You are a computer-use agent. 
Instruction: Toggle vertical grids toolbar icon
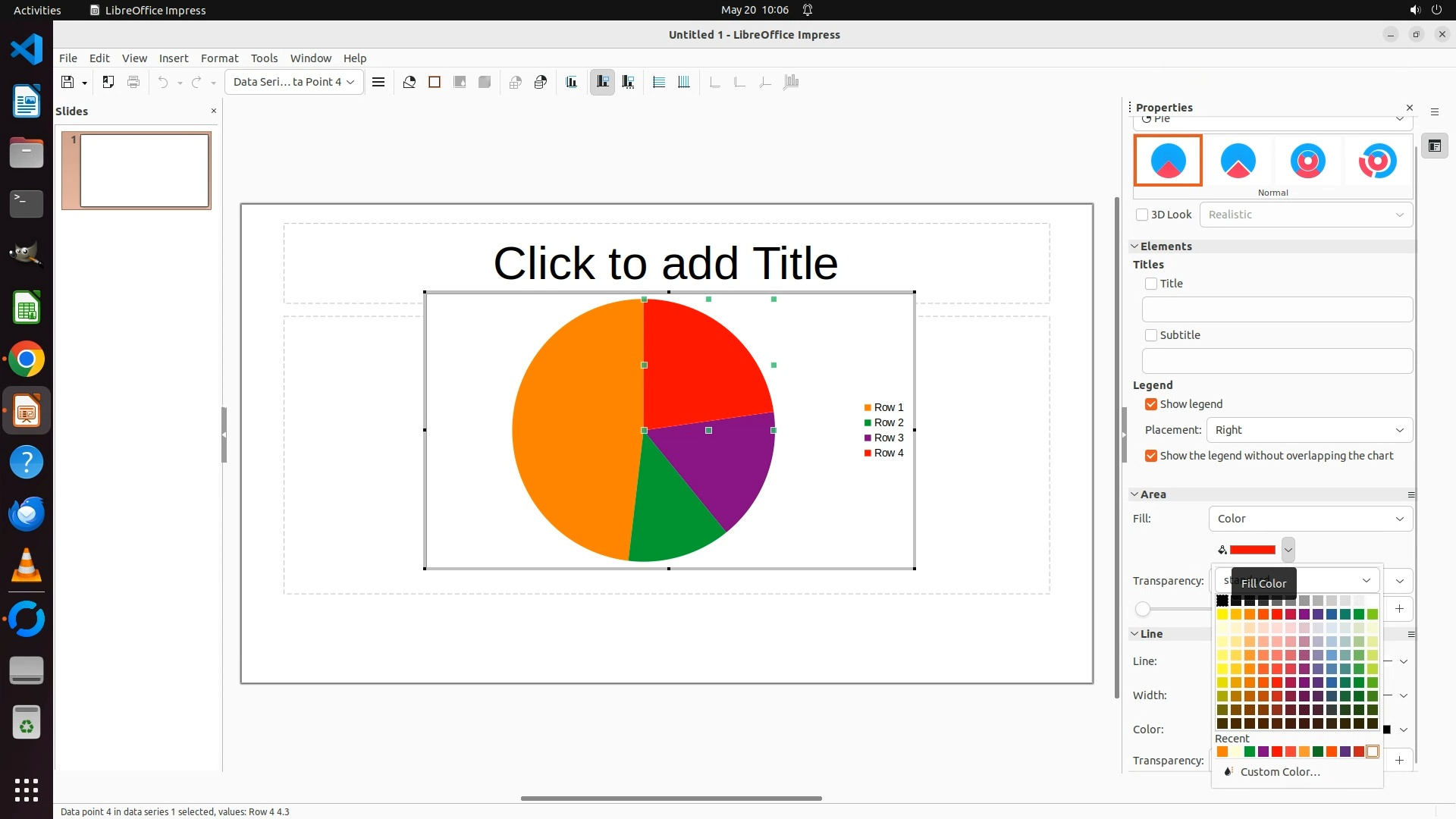click(x=684, y=82)
